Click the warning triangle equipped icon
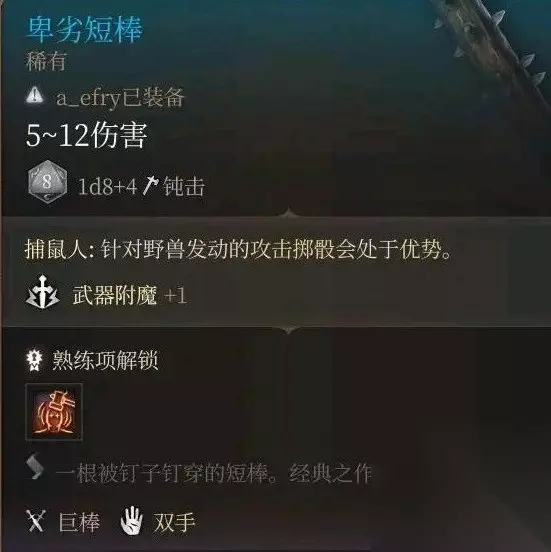 coord(35,96)
